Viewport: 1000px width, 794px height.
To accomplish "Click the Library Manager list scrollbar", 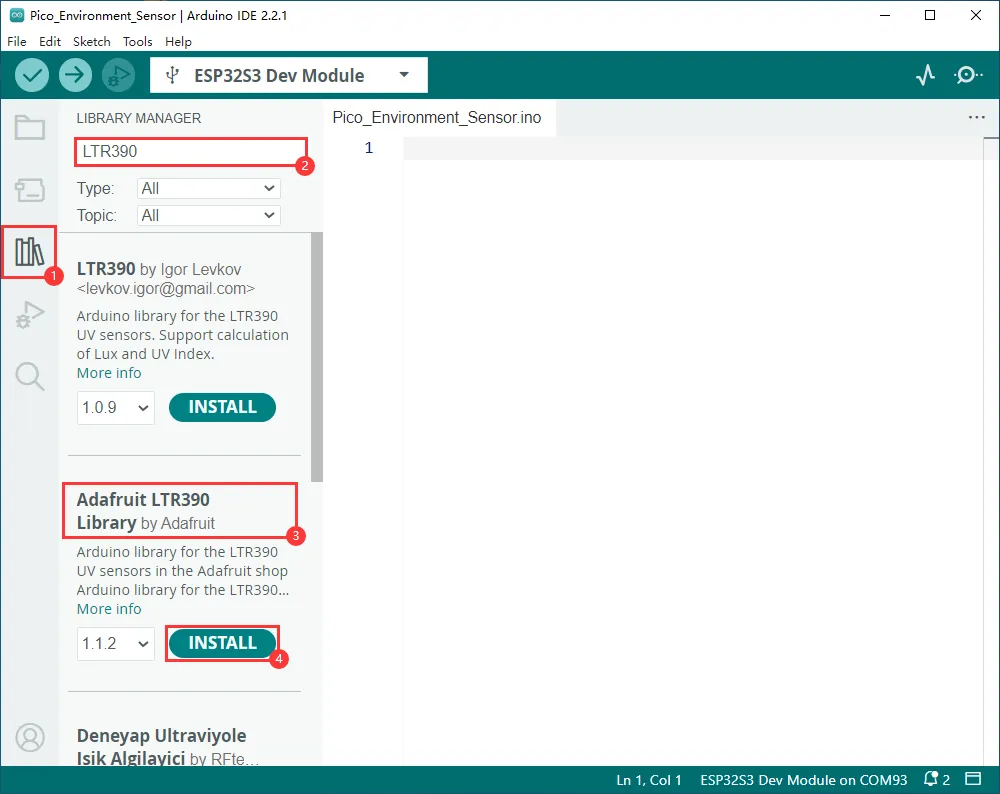I will [317, 357].
